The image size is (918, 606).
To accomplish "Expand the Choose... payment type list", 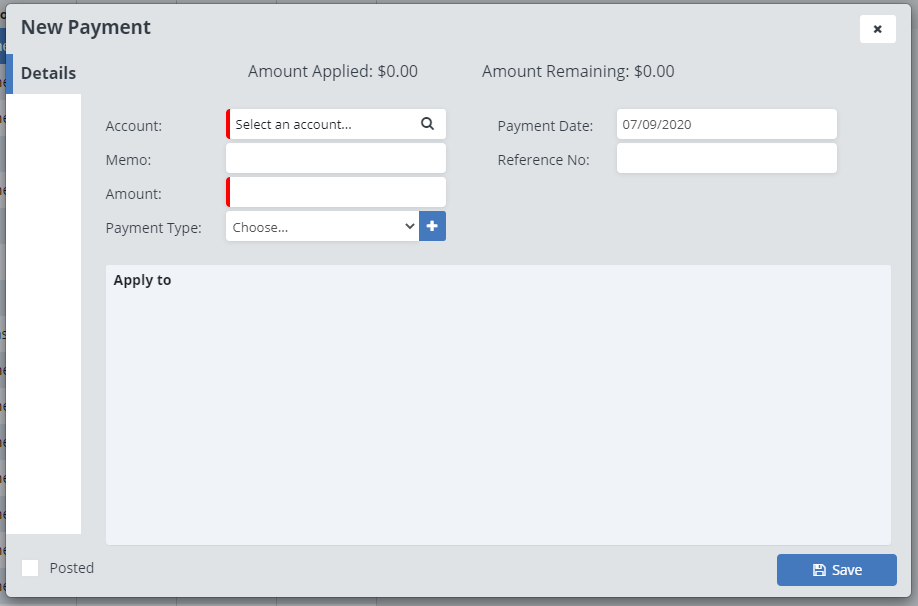I will (x=320, y=226).
